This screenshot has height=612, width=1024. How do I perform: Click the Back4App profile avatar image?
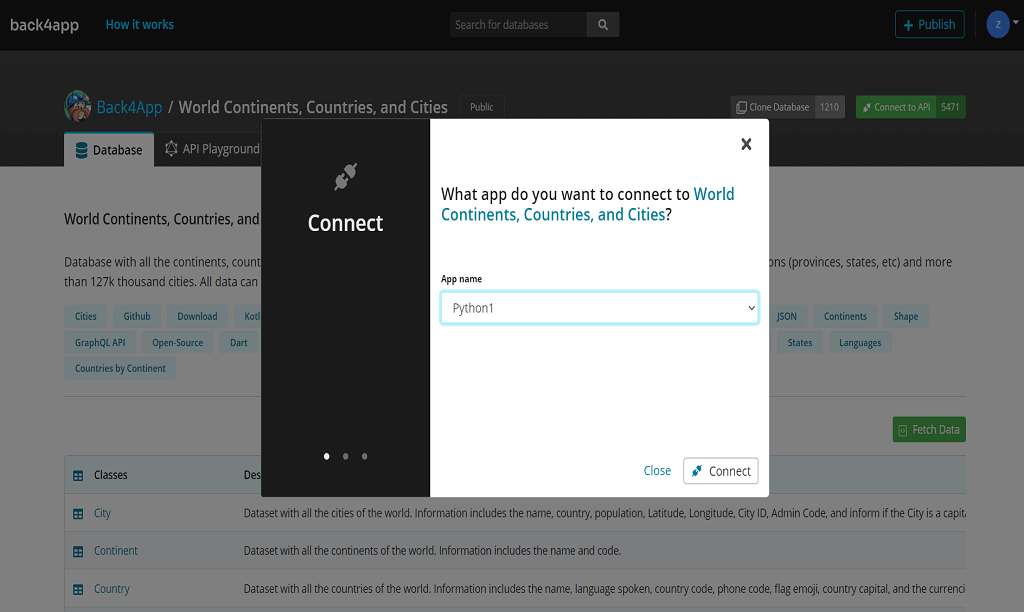(x=78, y=106)
